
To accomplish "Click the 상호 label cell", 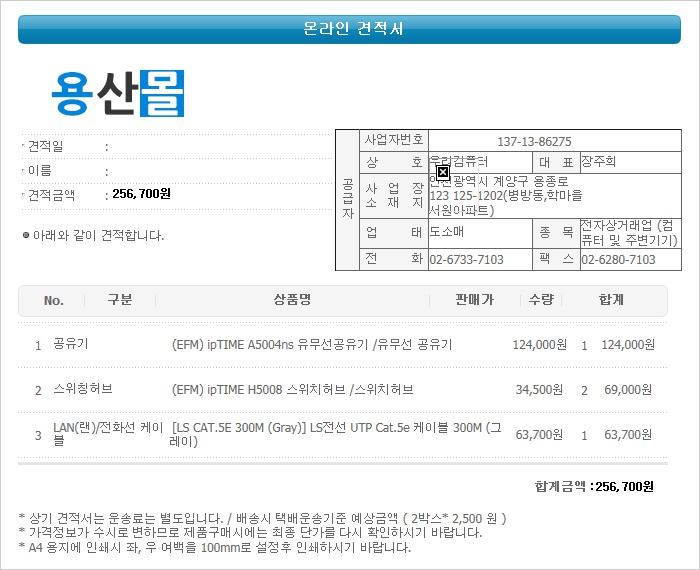I will click(x=394, y=162).
